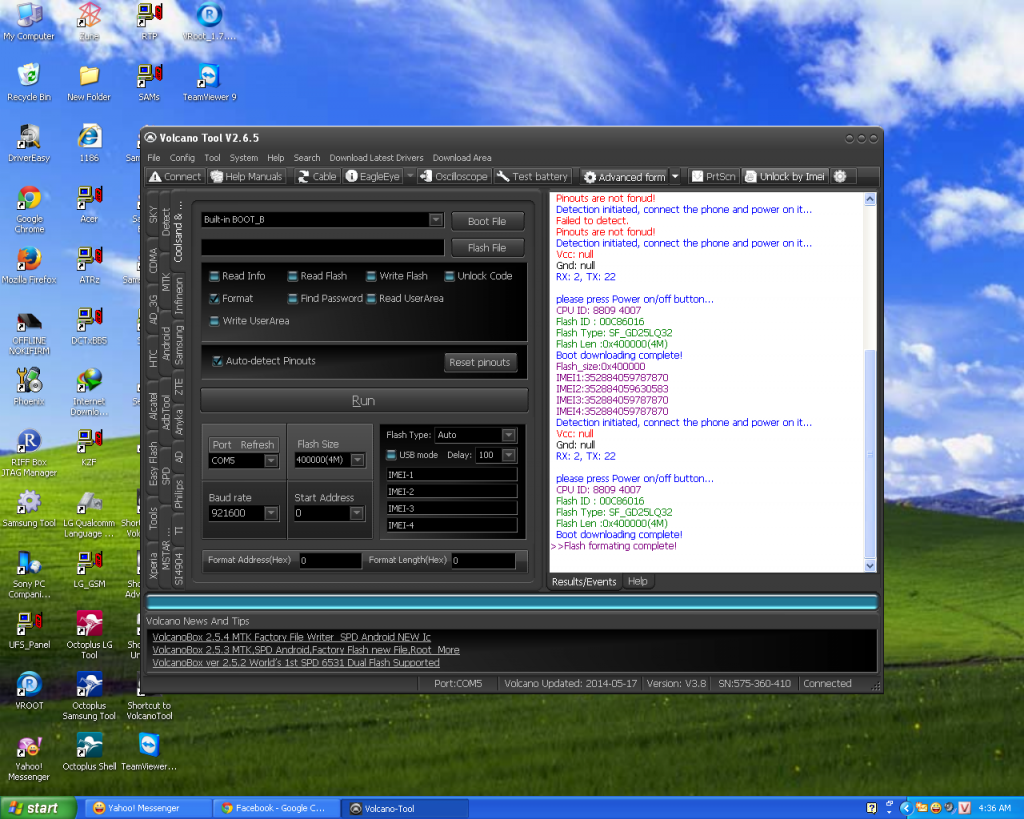
Task: Uncheck Auto-detect Pinouts checkbox
Action: click(x=217, y=361)
